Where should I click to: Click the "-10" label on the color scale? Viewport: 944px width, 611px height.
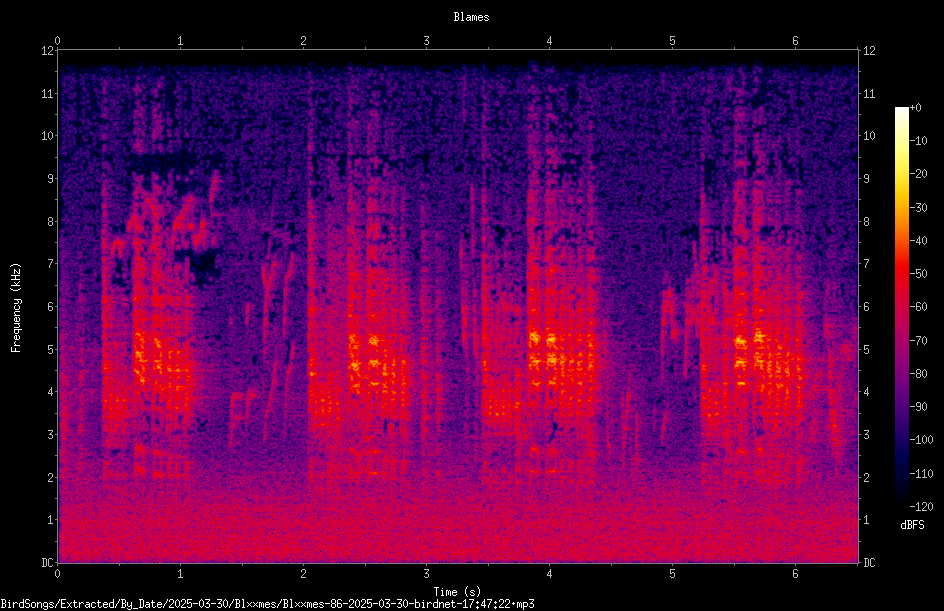coord(918,141)
